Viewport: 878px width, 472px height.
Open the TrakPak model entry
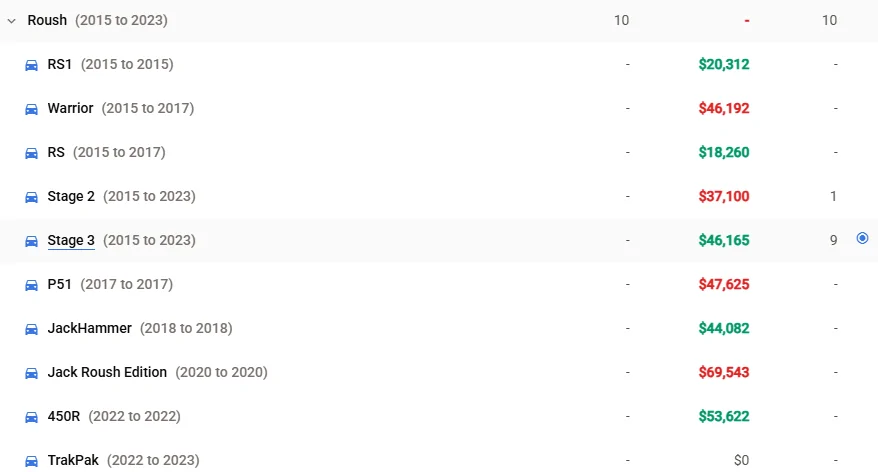coord(73,460)
